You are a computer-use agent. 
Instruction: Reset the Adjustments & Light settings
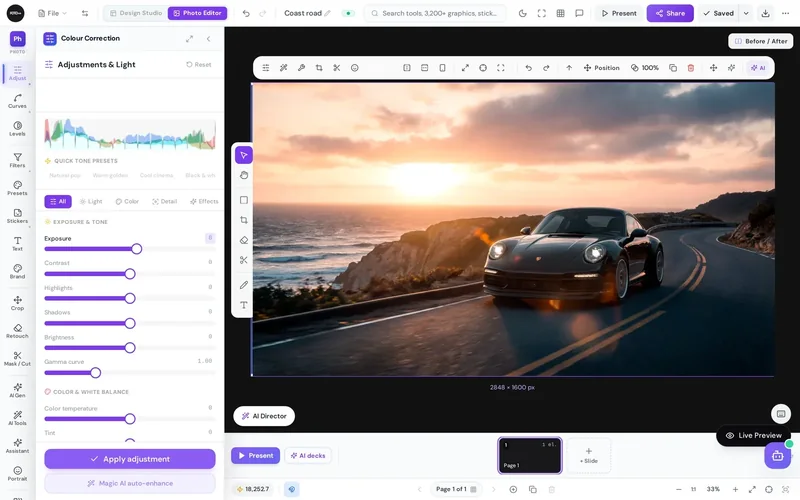tap(199, 65)
